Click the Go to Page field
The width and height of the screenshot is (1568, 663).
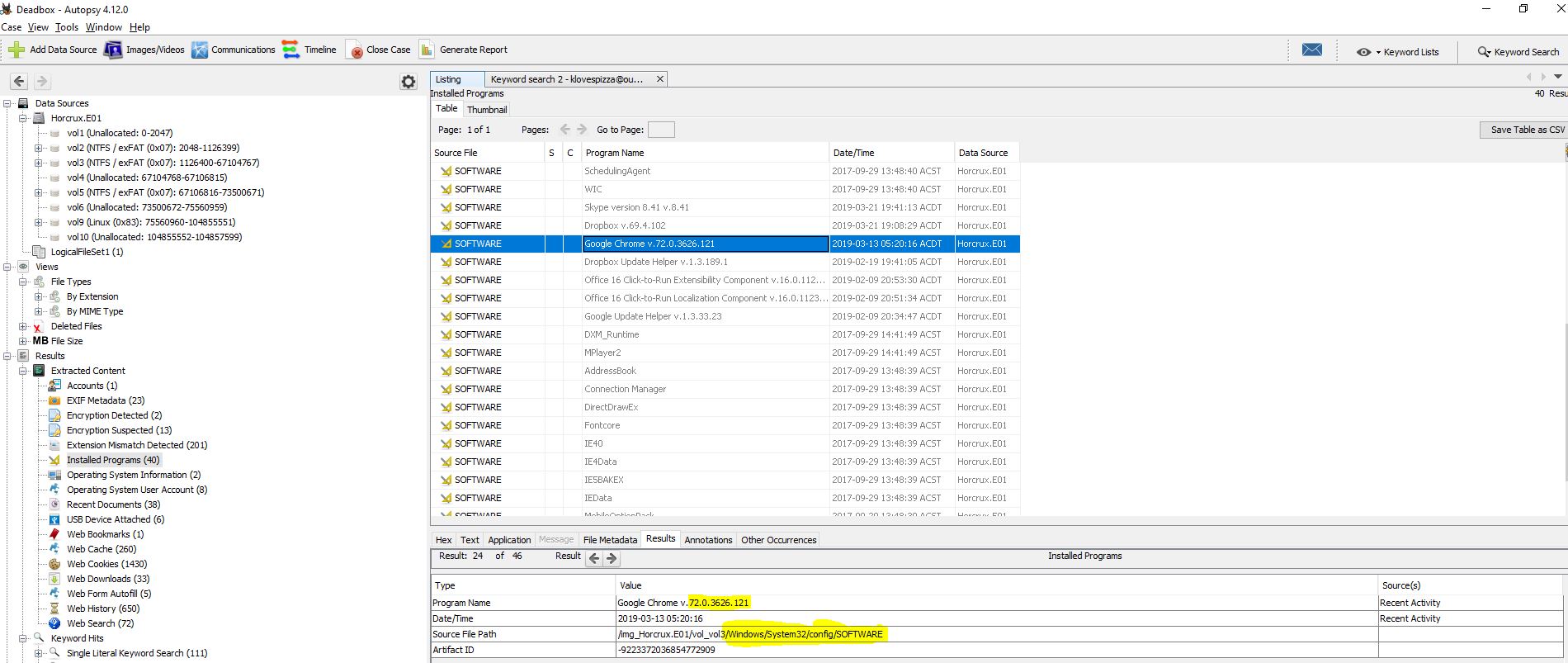pyautogui.click(x=661, y=130)
